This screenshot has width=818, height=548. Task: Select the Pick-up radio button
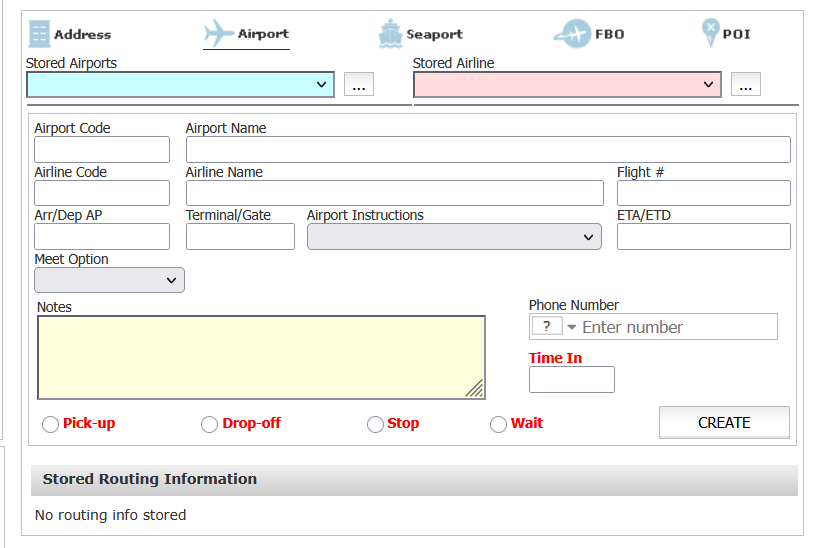tap(51, 424)
